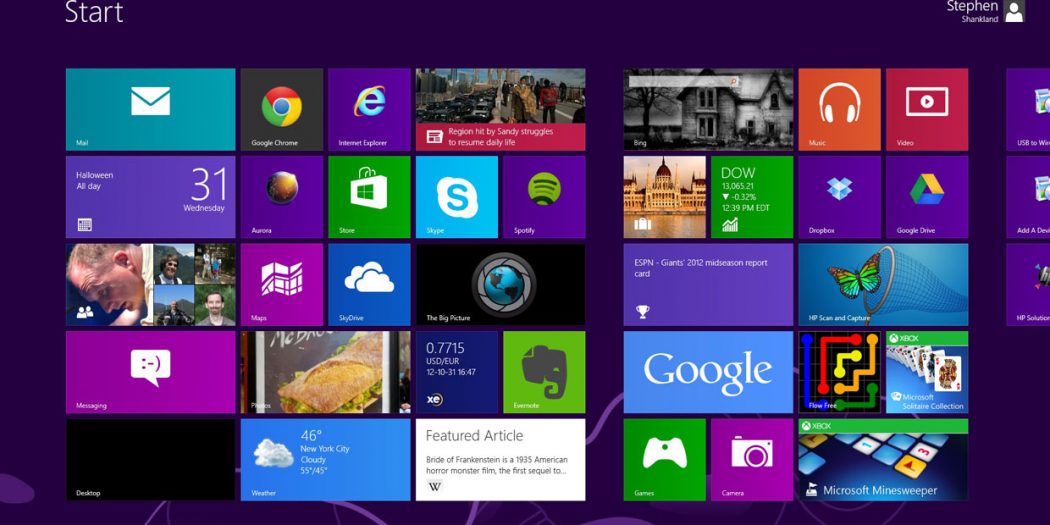Image resolution: width=1050 pixels, height=525 pixels.
Task: Open the Google Drive tile
Action: pos(927,197)
